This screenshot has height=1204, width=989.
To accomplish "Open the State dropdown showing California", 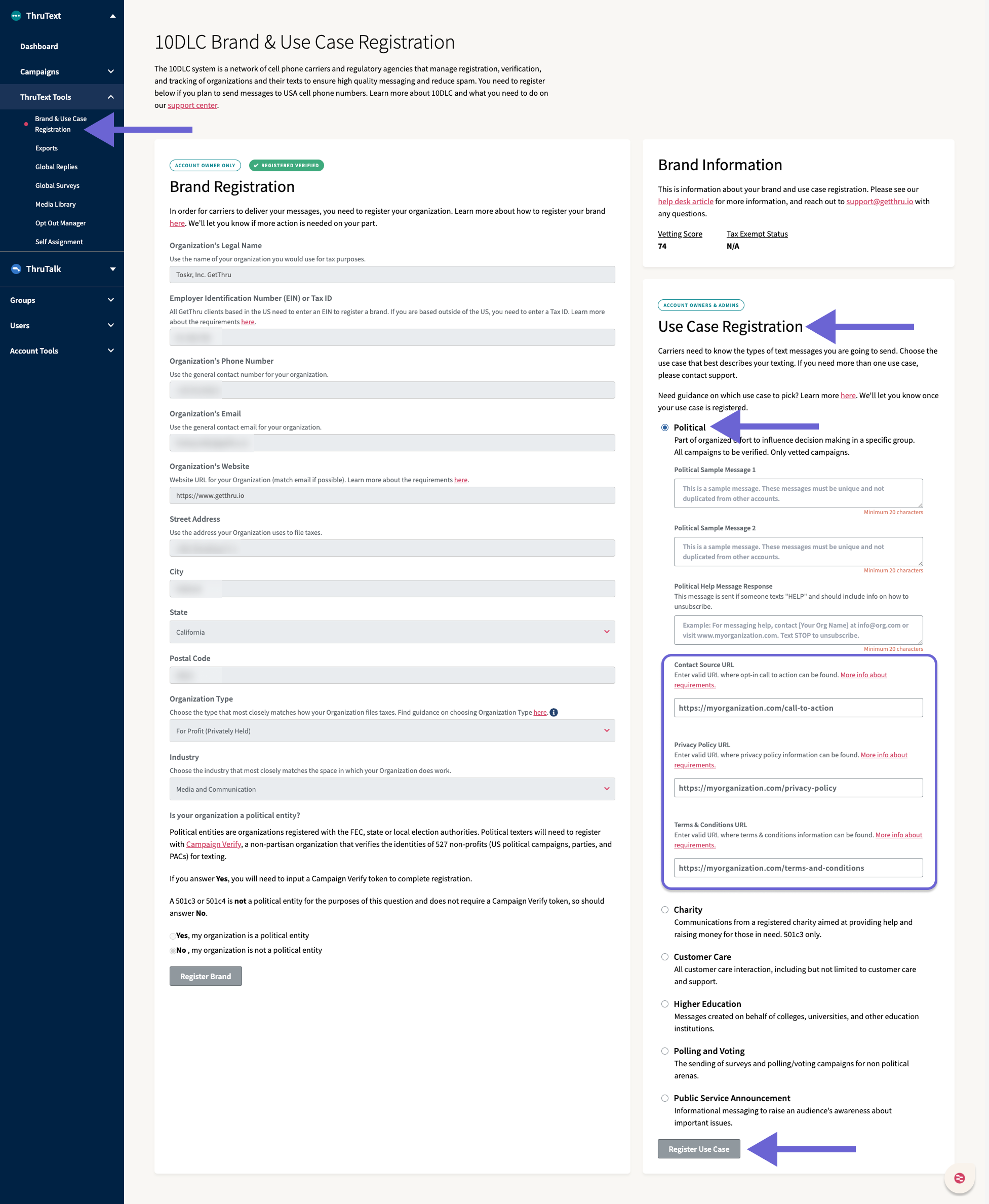I will (x=392, y=631).
